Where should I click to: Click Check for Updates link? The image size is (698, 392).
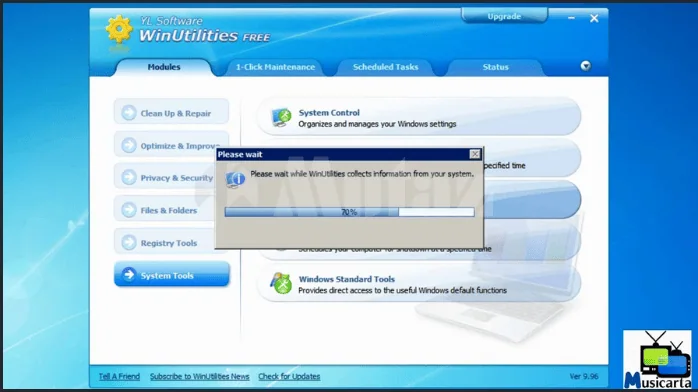pos(289,376)
